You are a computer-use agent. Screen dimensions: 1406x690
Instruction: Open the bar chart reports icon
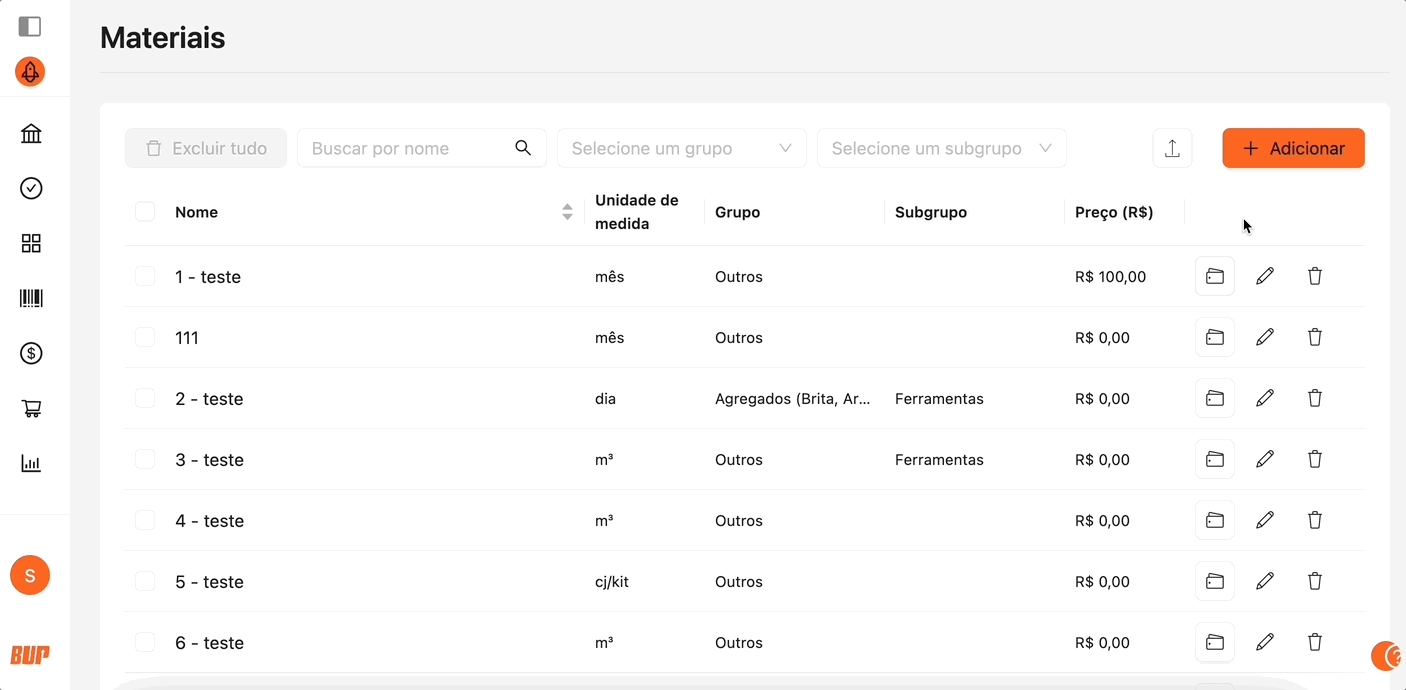(31, 463)
